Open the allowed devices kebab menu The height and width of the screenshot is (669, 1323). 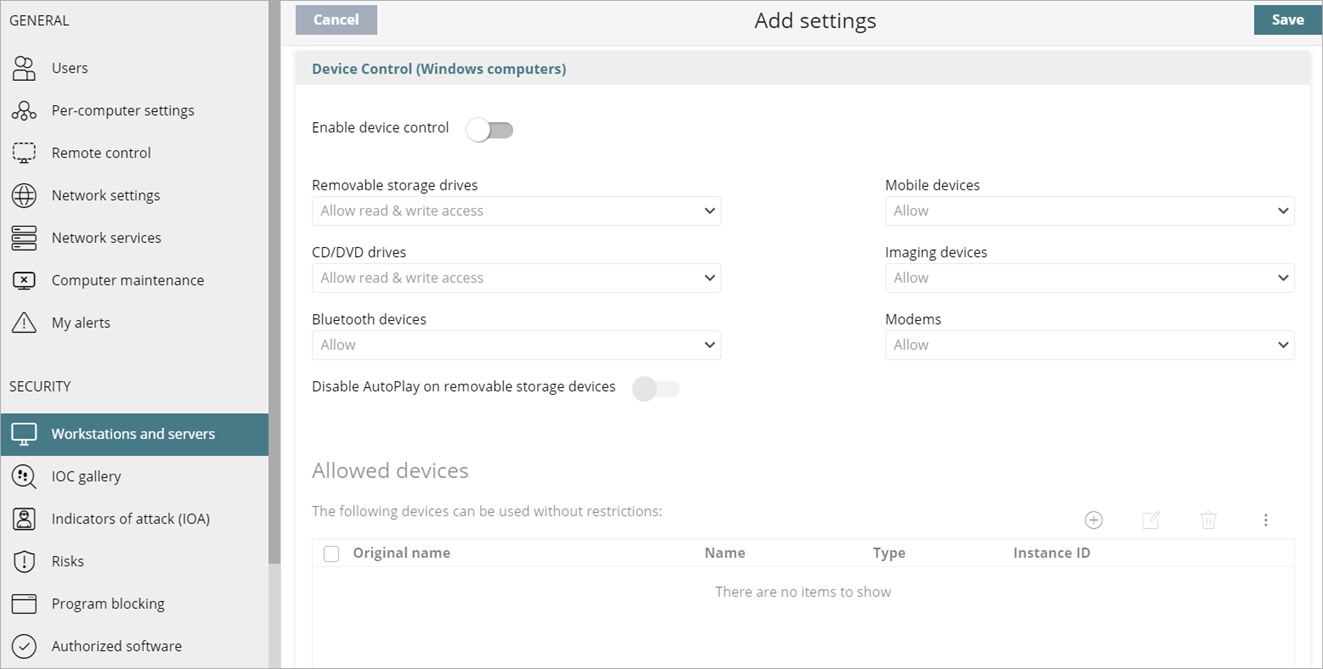tap(1265, 520)
